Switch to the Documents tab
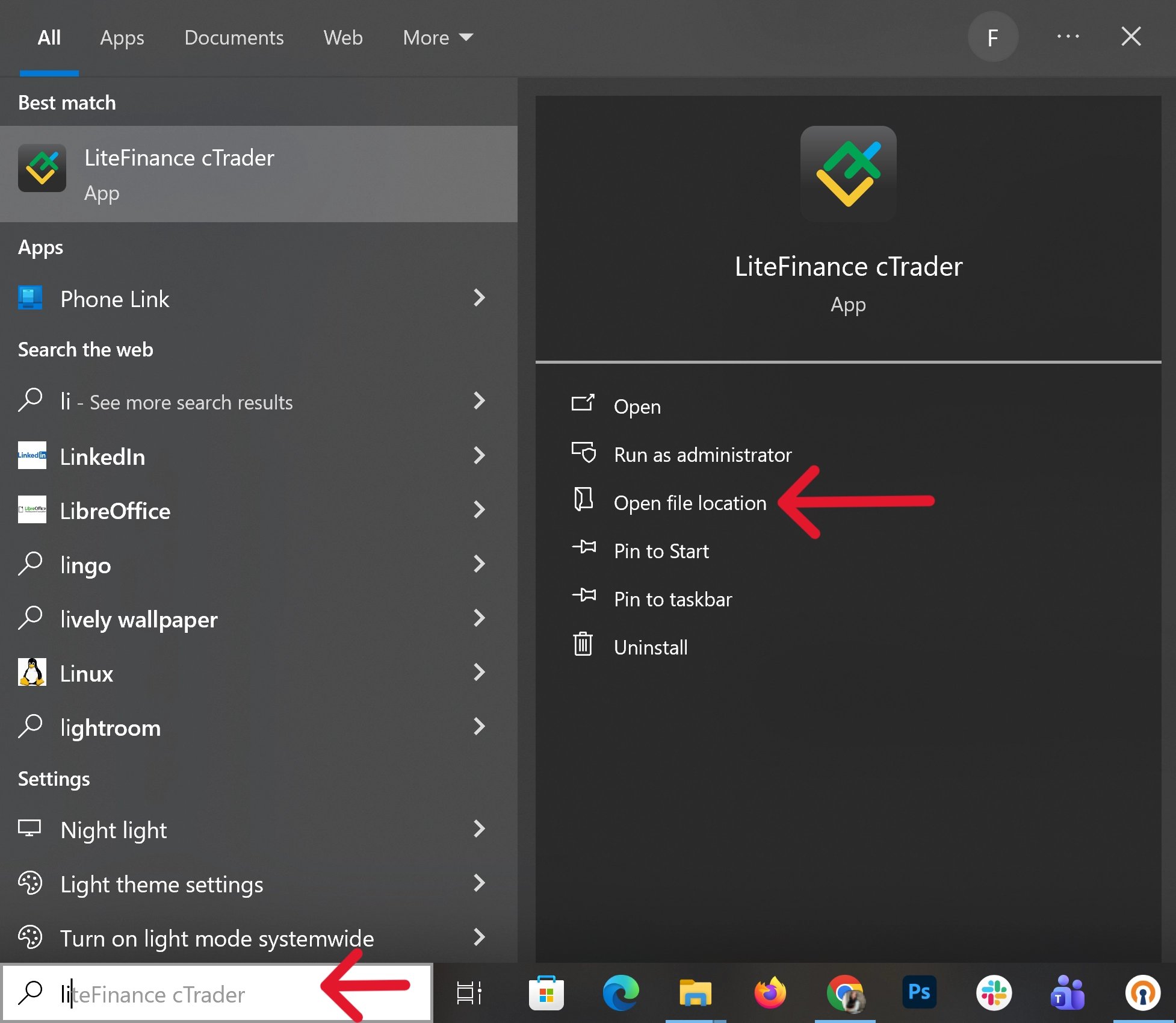1176x1023 pixels. pos(234,37)
